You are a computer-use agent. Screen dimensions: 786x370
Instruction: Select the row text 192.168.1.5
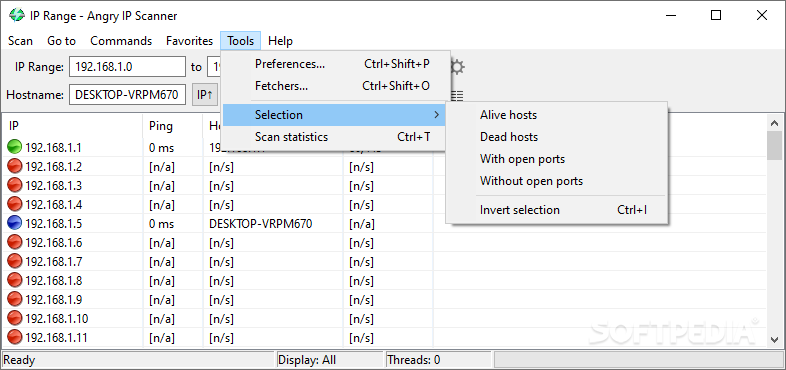(x=53, y=224)
